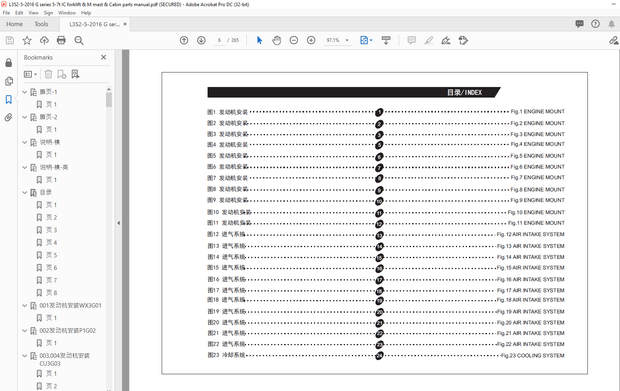Open the View menu
This screenshot has height=391, width=620.
(x=34, y=13)
